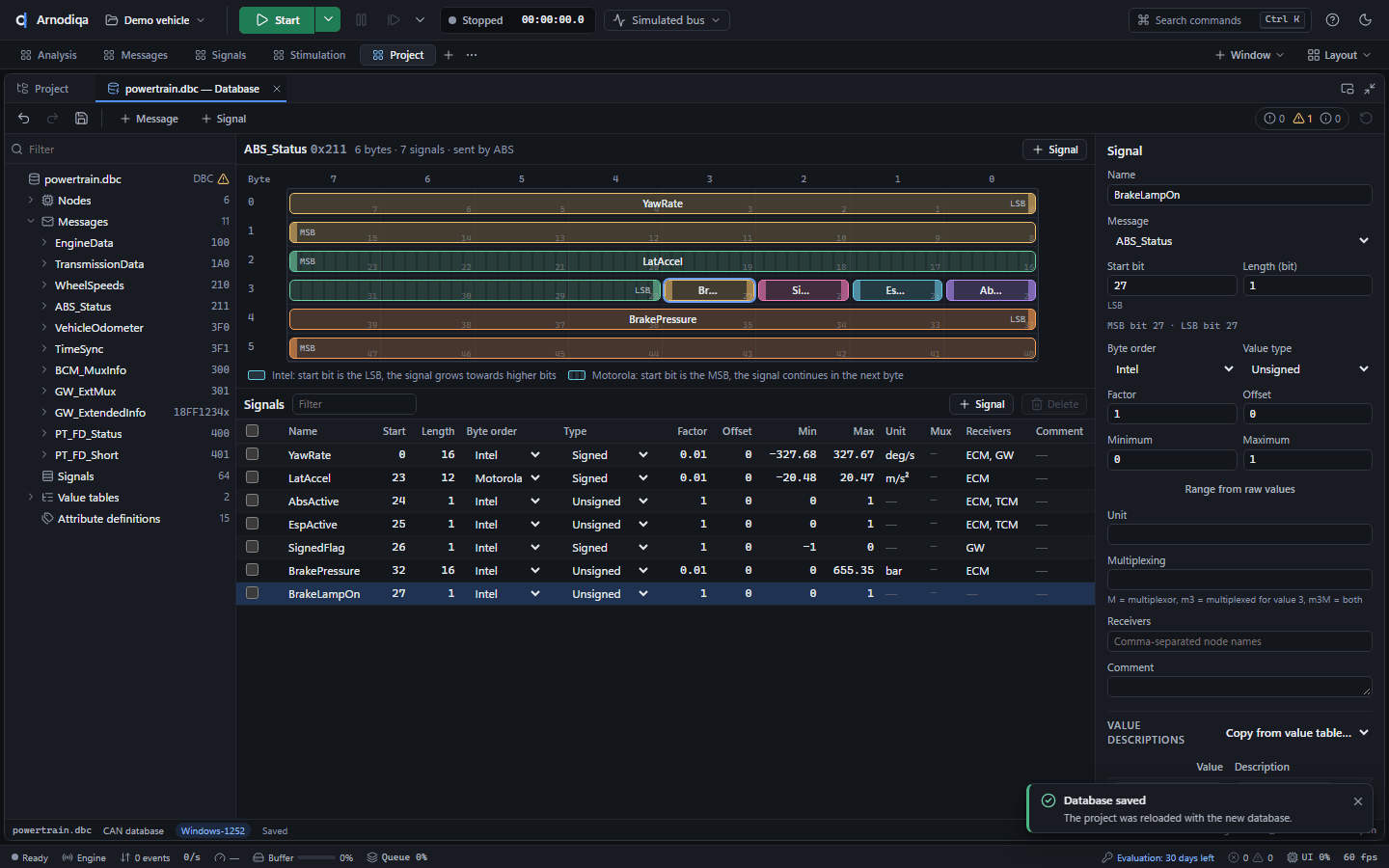Click the revalidate refresh icon
1389x868 pixels.
(1366, 119)
